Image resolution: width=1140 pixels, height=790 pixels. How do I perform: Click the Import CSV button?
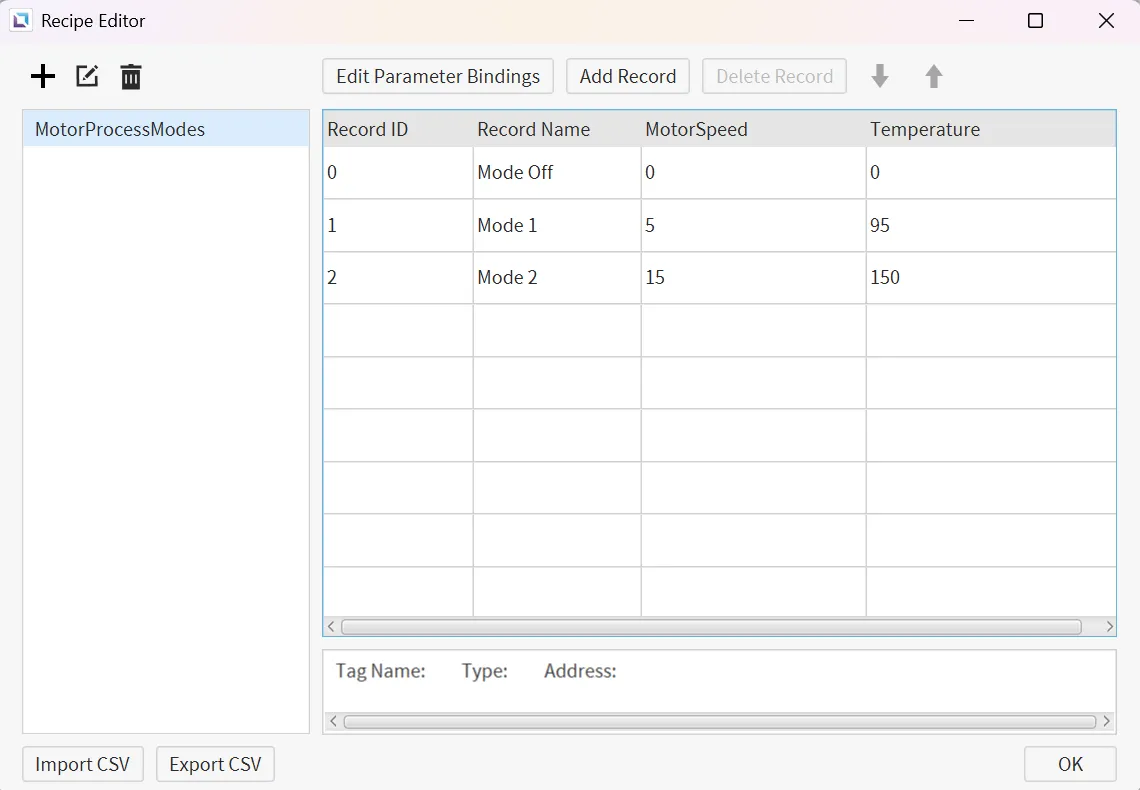tap(83, 764)
